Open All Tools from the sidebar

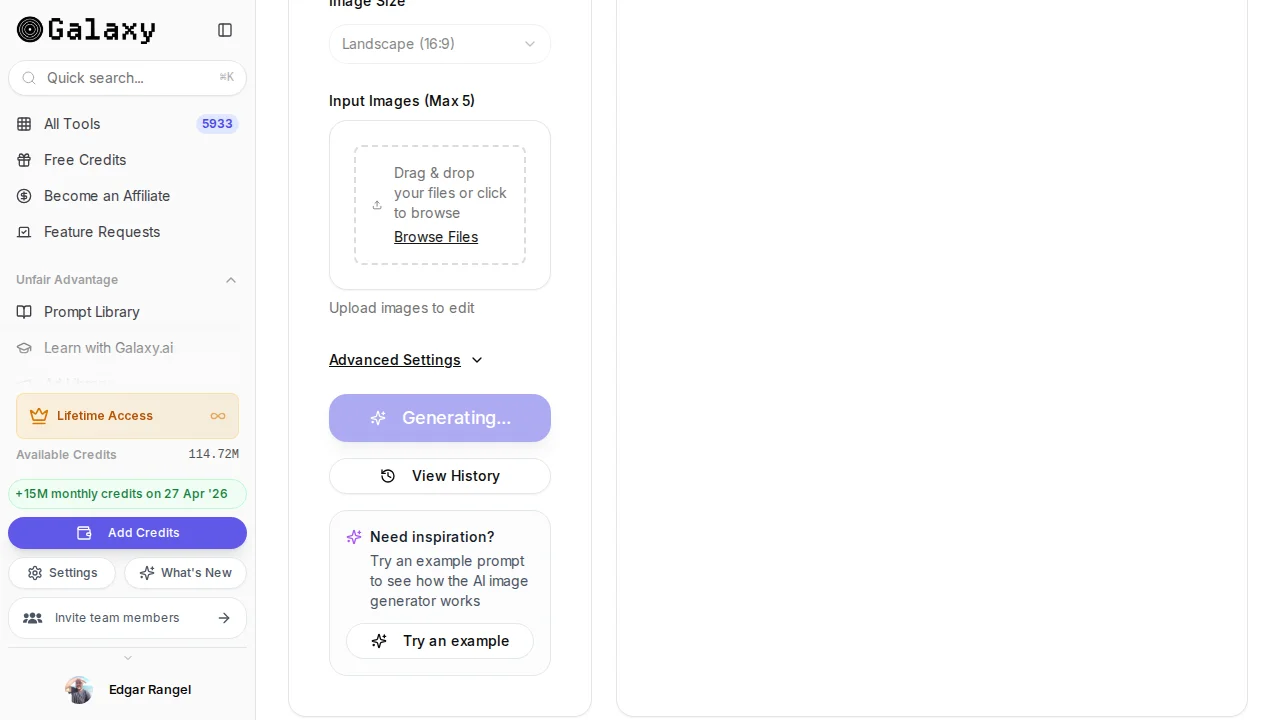[x=72, y=124]
